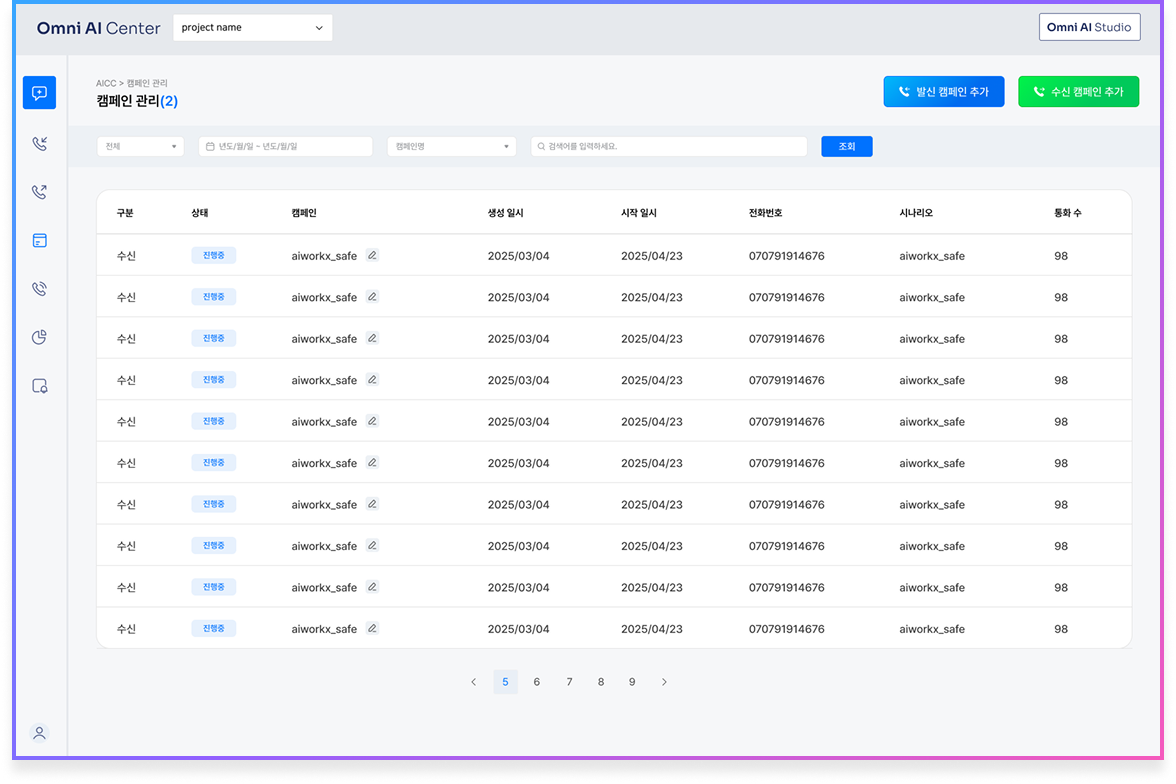
Task: Open Omni AI Studio button
Action: [1089, 27]
